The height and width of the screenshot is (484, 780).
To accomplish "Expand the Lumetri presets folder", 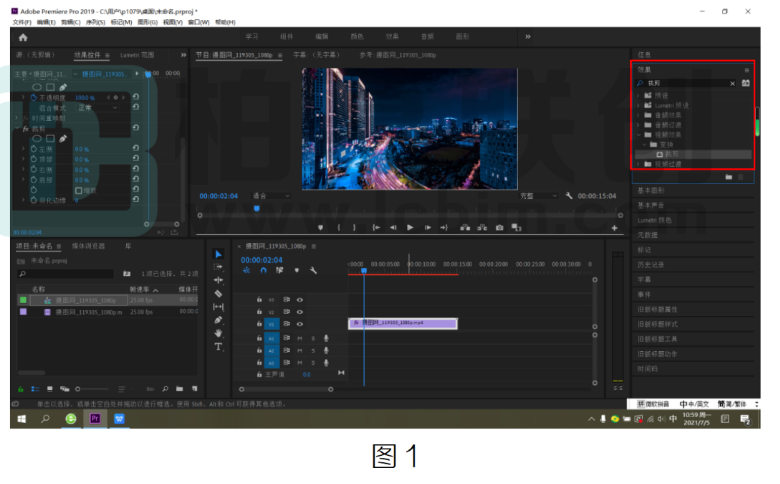I will pos(639,105).
